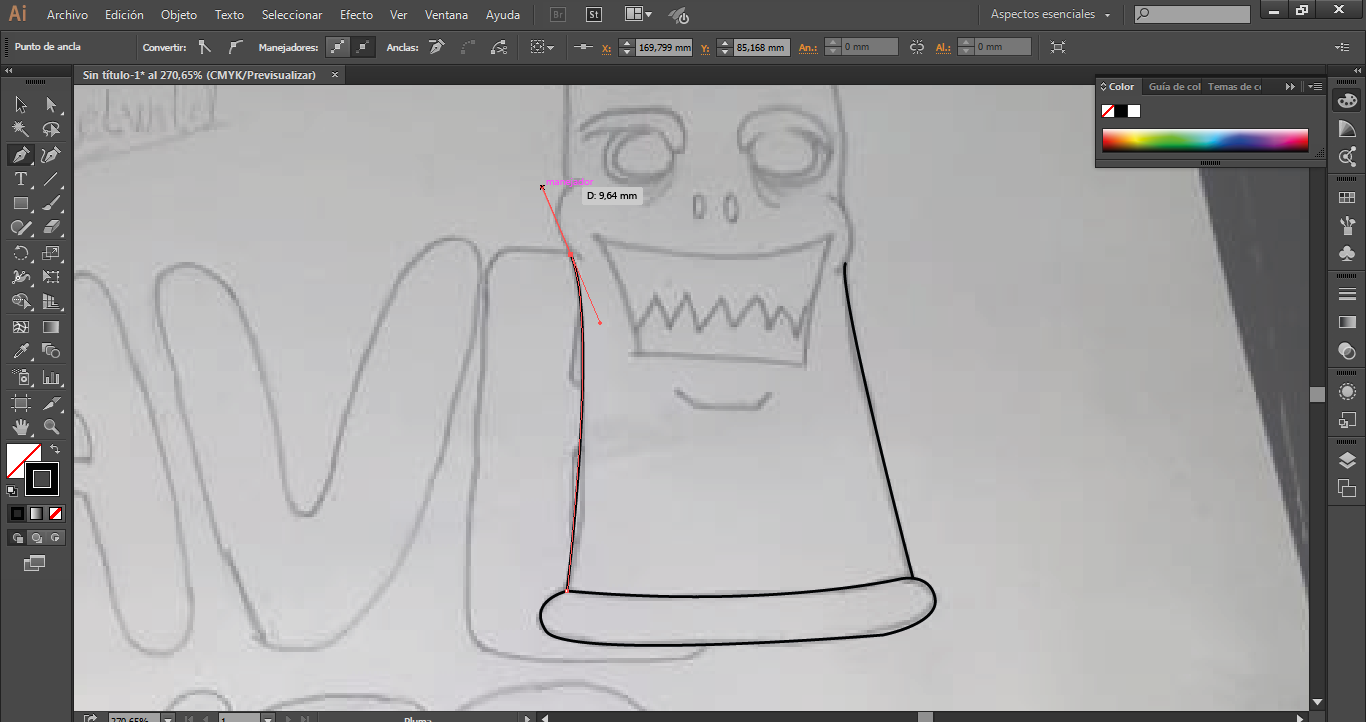
Task: Open the arrange documents dropdown
Action: 637,15
